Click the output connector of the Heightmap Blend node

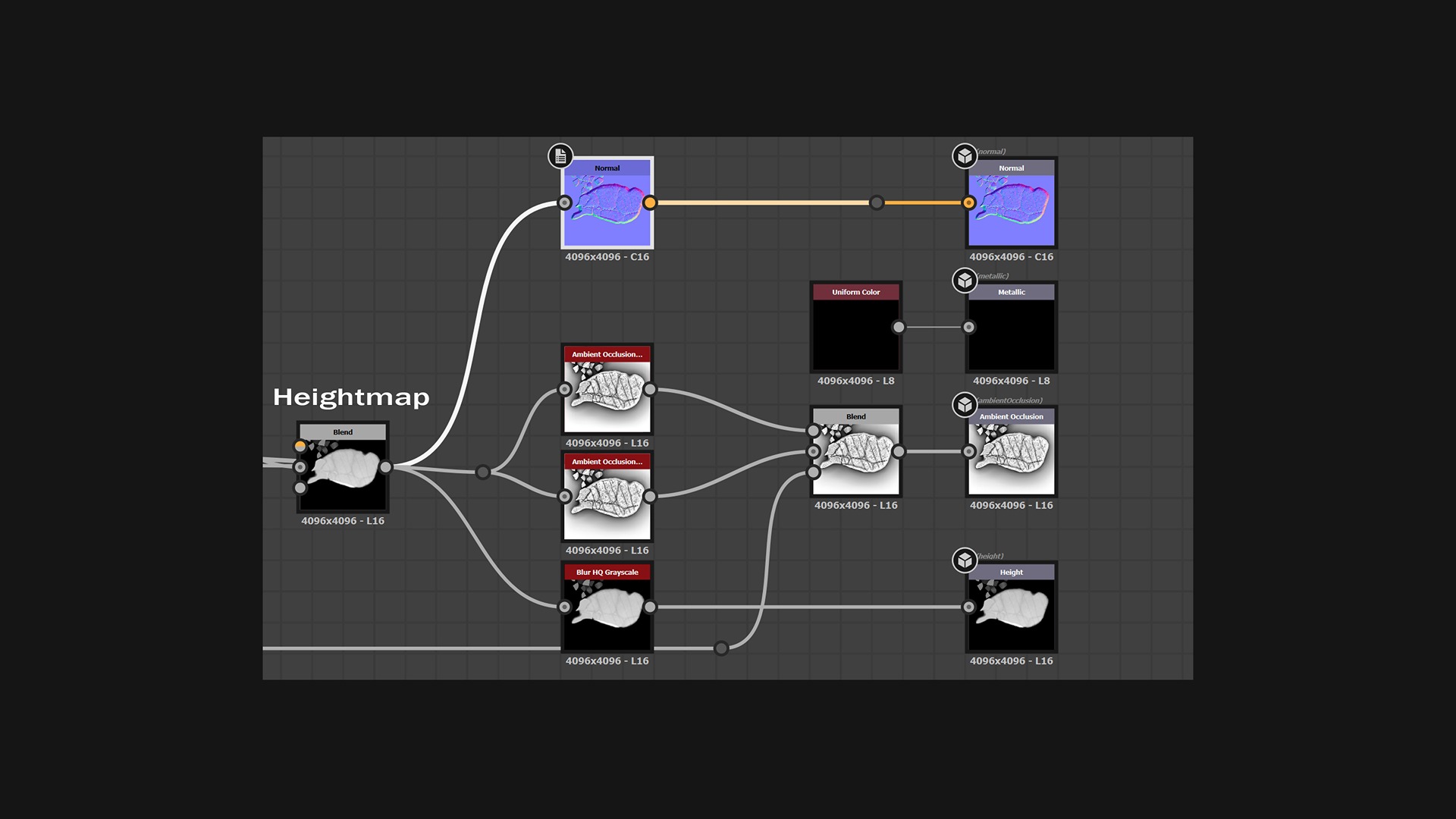pyautogui.click(x=386, y=467)
